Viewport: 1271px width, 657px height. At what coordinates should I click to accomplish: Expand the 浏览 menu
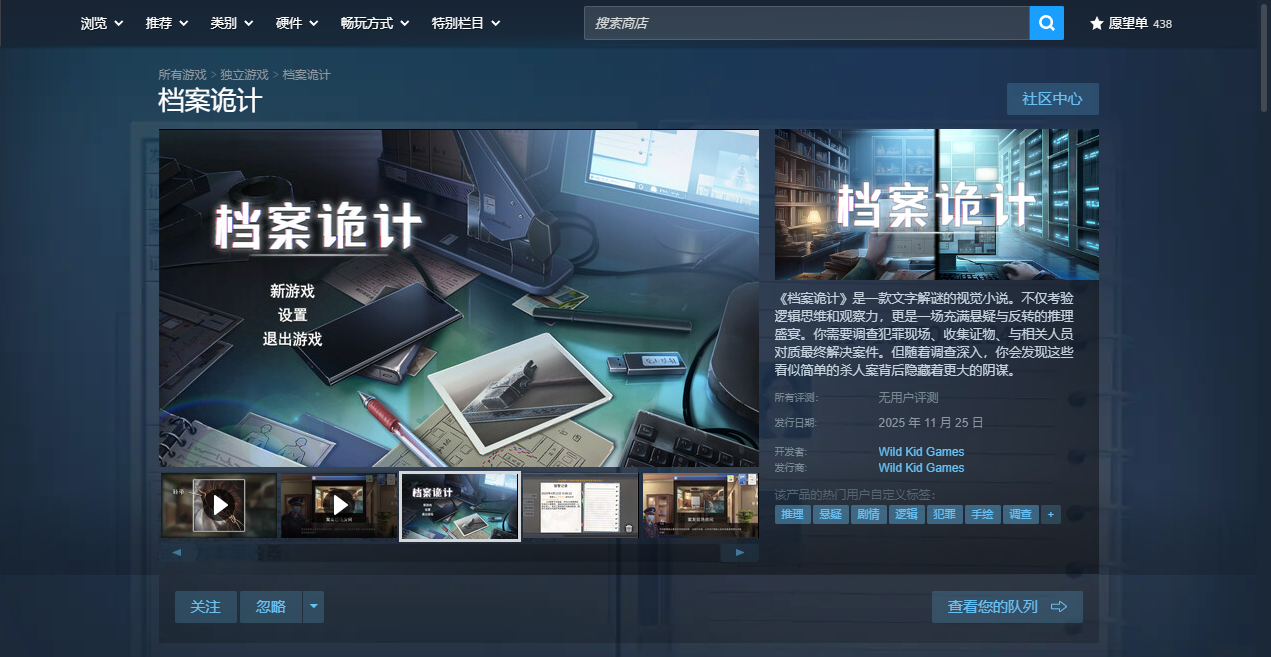[x=102, y=23]
